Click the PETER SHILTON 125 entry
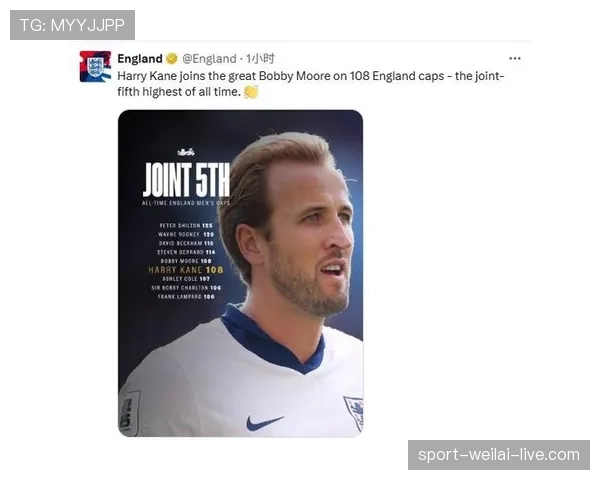The height and width of the screenshot is (480, 600). tap(186, 225)
